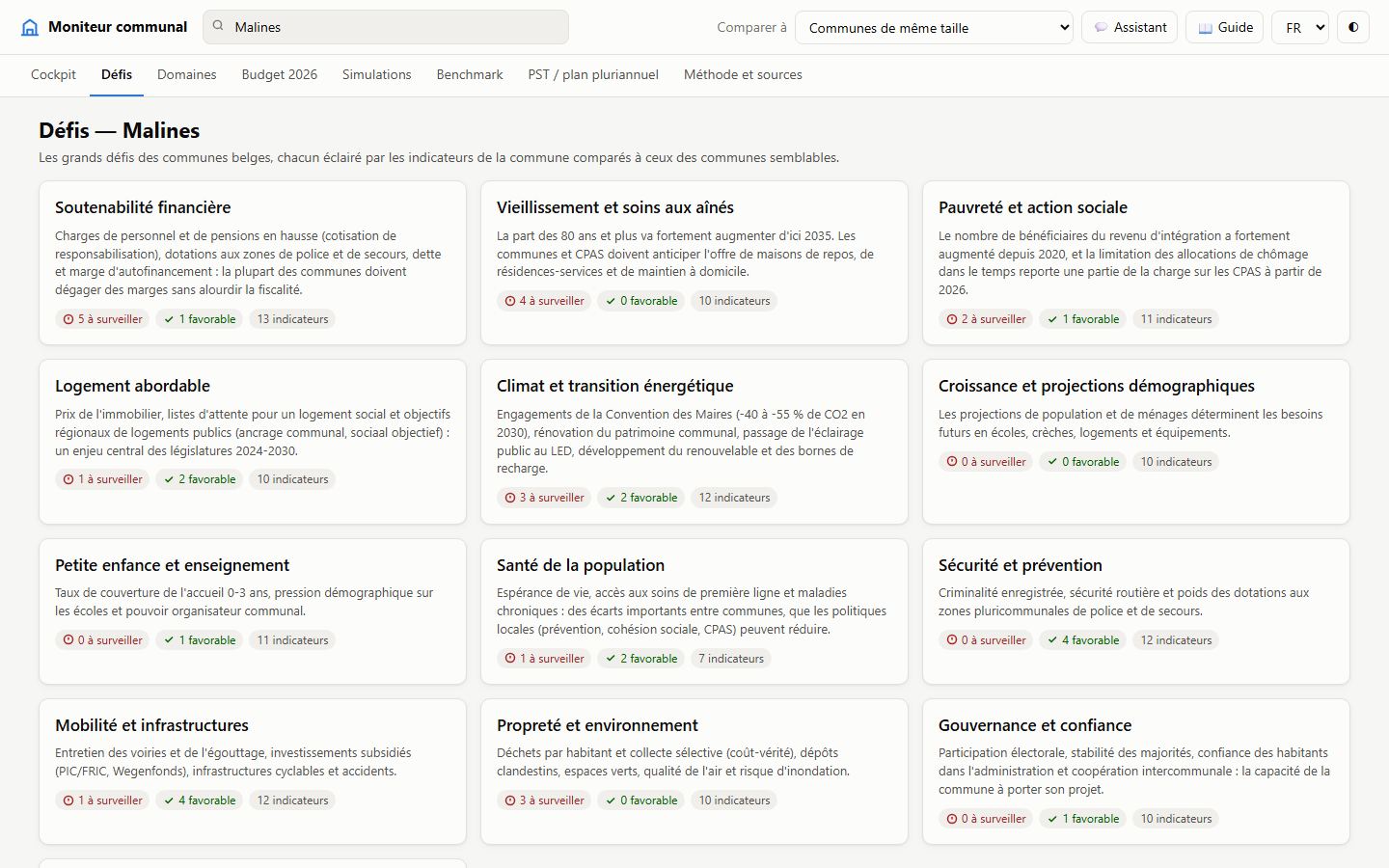The height and width of the screenshot is (868, 1389).
Task: Click the Moniteur communal home logo icon
Action: click(x=30, y=27)
